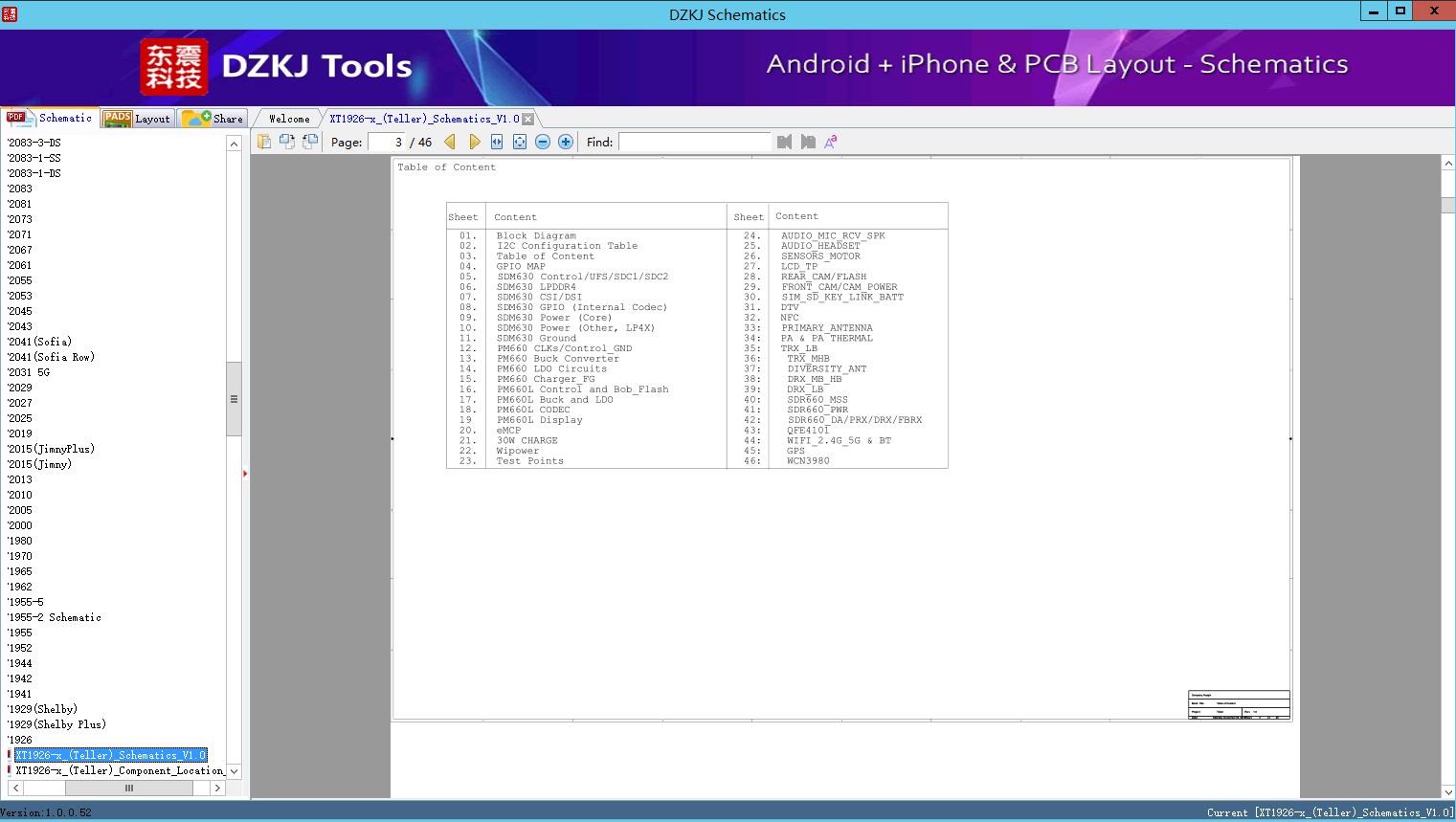The image size is (1456, 822).
Task: Select the XT1926-x_(Teller)_Schematics_V1.0 document tab
Action: pyautogui.click(x=424, y=119)
